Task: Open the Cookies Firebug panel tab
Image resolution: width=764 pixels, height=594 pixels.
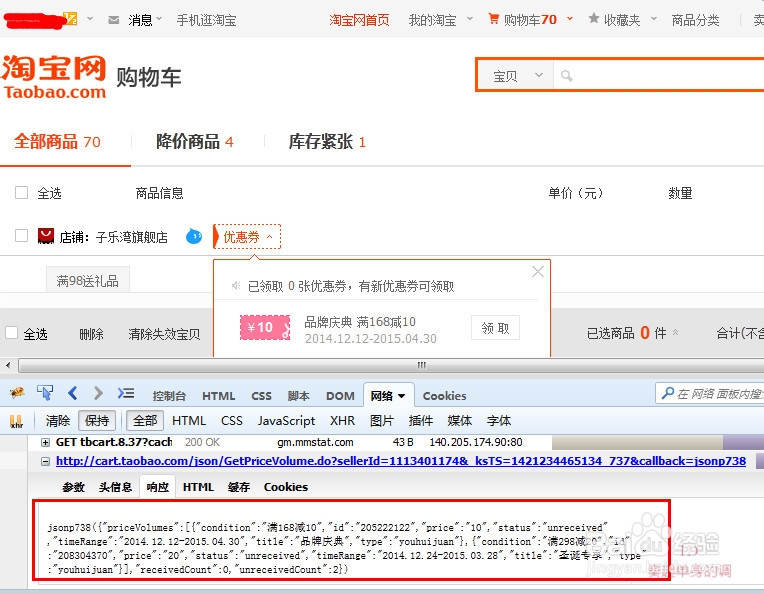Action: pos(444,396)
